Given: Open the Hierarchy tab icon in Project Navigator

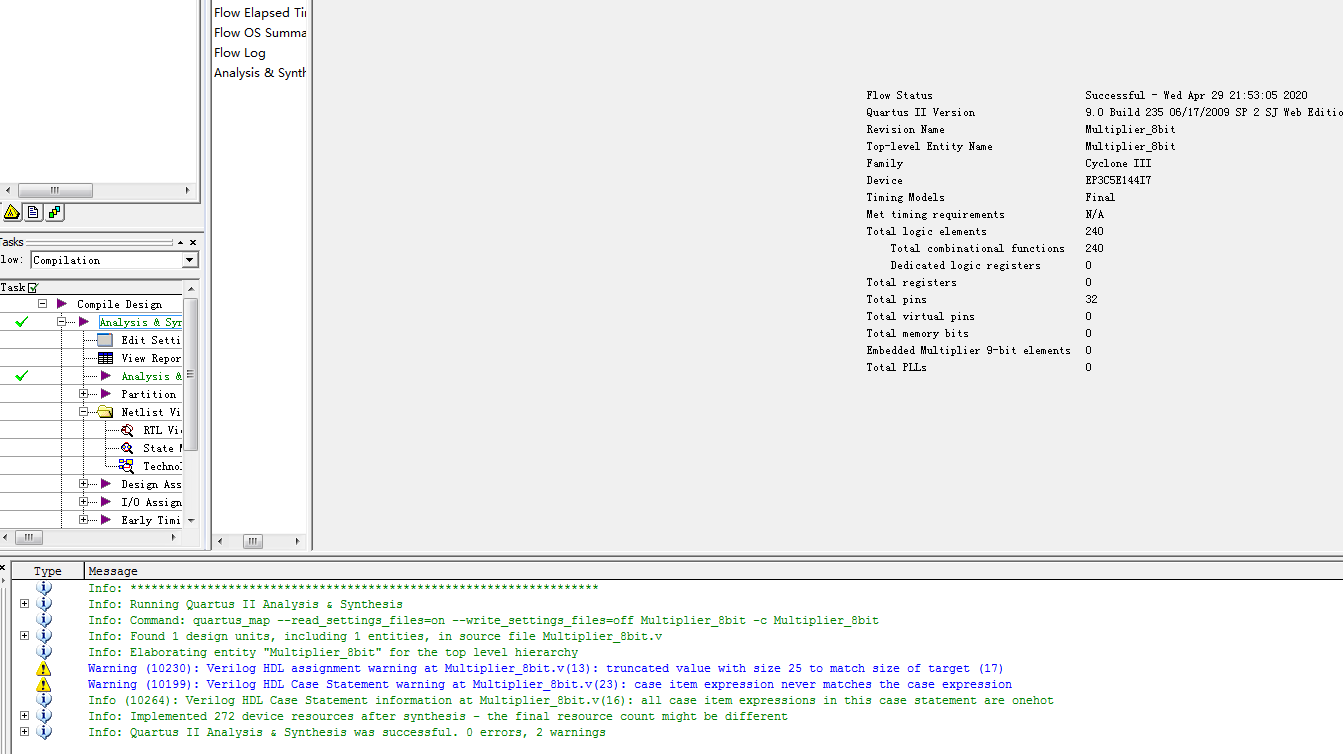Looking at the screenshot, I should (12, 212).
